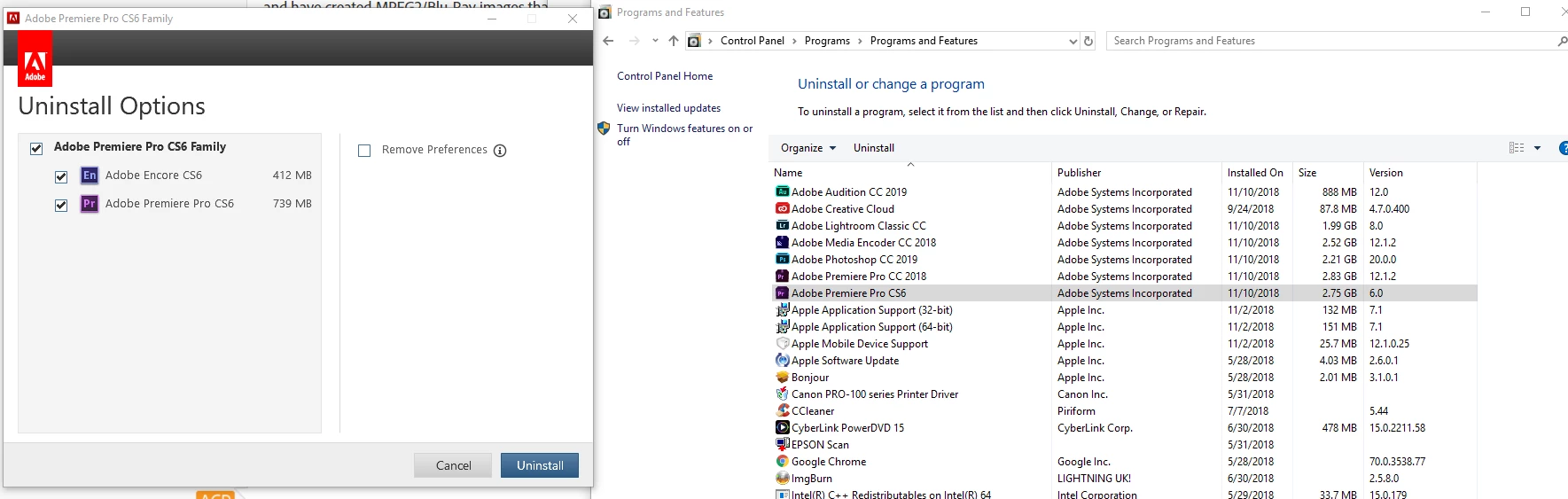Viewport: 1568px width, 499px height.
Task: Click the Google Chrome icon in list
Action: (x=782, y=461)
